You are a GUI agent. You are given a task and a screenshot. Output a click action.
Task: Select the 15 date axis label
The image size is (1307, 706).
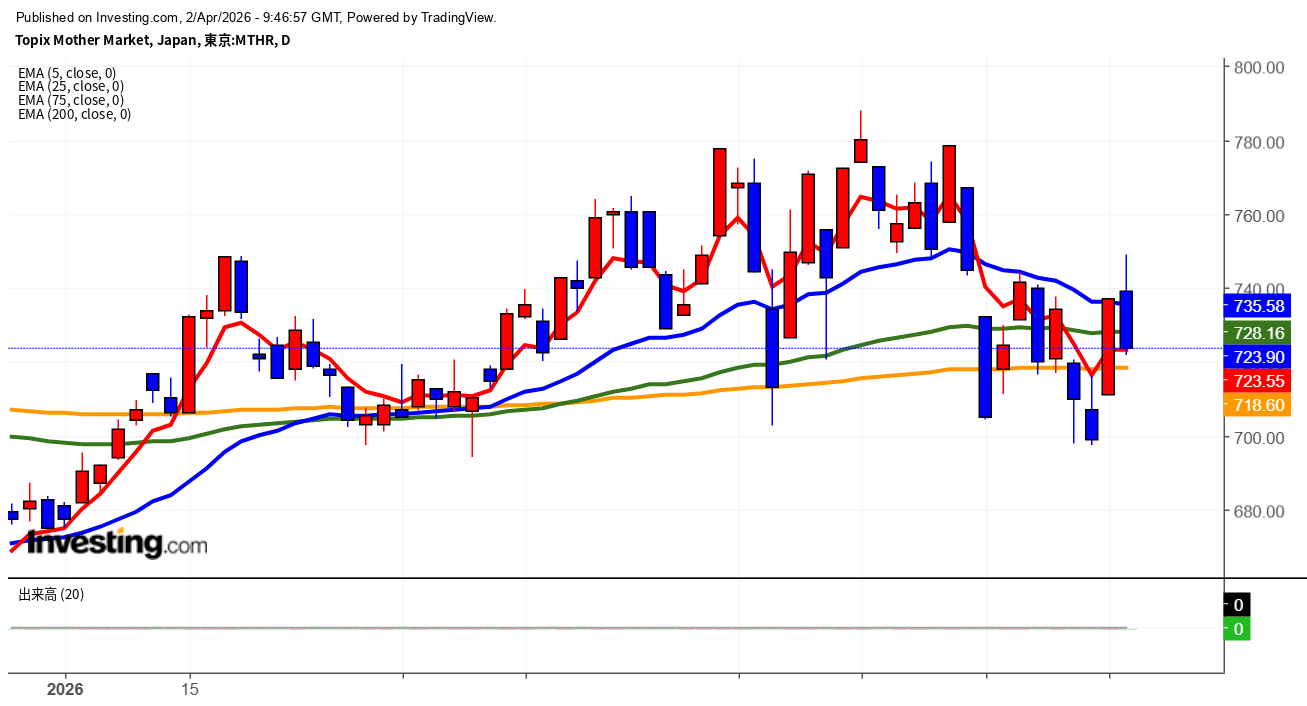coord(190,690)
